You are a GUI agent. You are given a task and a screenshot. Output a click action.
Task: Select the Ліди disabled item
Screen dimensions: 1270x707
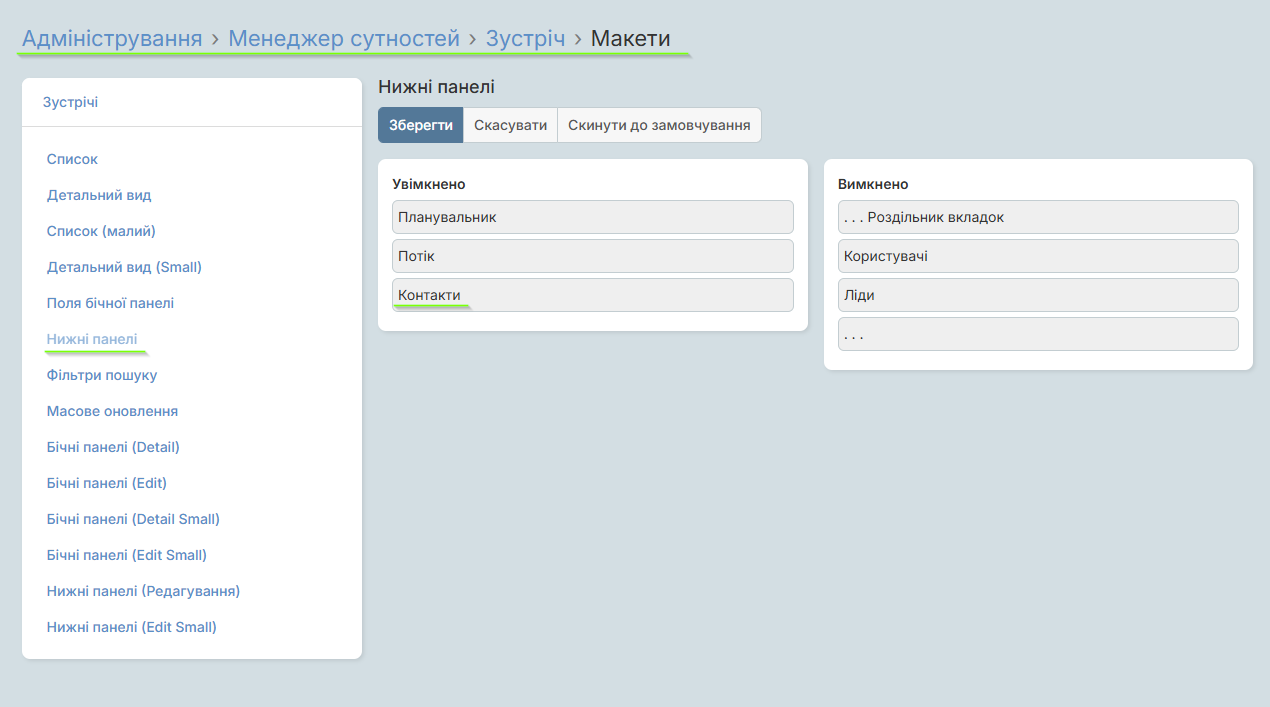pyautogui.click(x=1038, y=295)
